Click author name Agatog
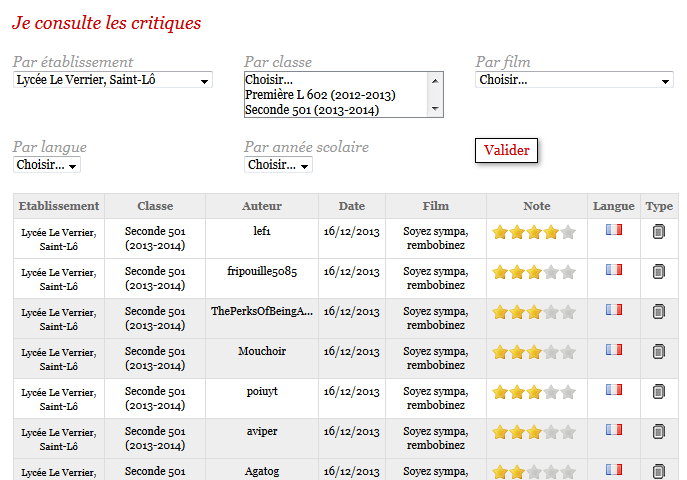This screenshot has height=480, width=687. (x=262, y=471)
